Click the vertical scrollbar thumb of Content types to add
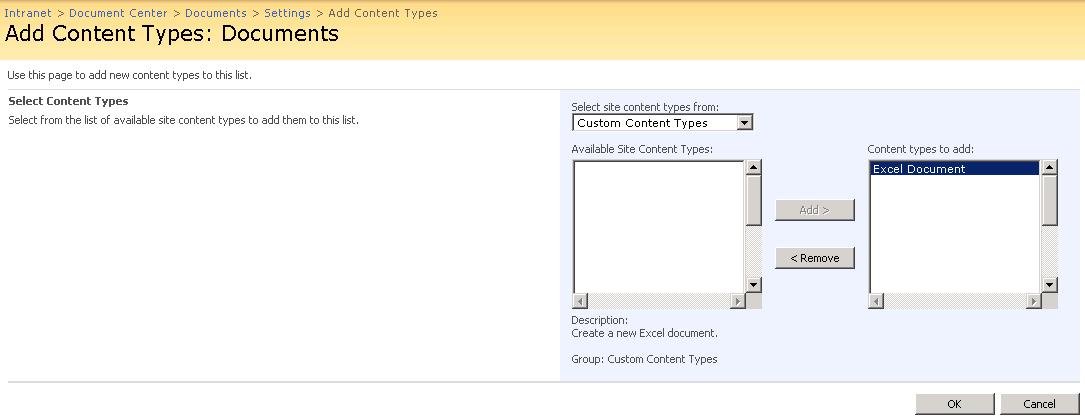The height and width of the screenshot is (420, 1085). (x=1050, y=200)
